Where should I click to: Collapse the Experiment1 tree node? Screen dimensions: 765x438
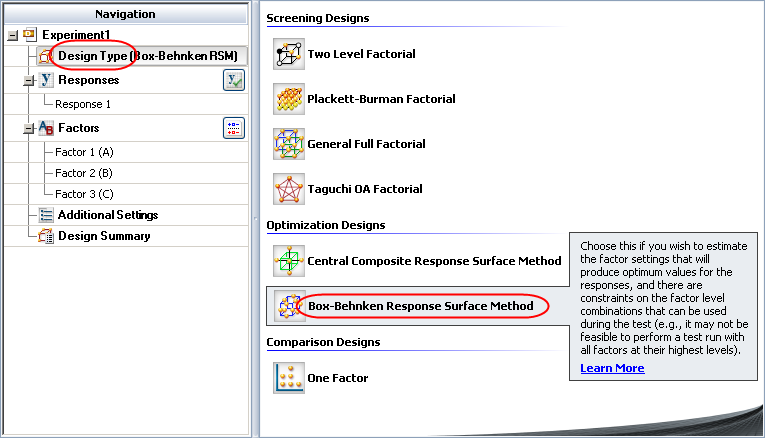click(11, 35)
